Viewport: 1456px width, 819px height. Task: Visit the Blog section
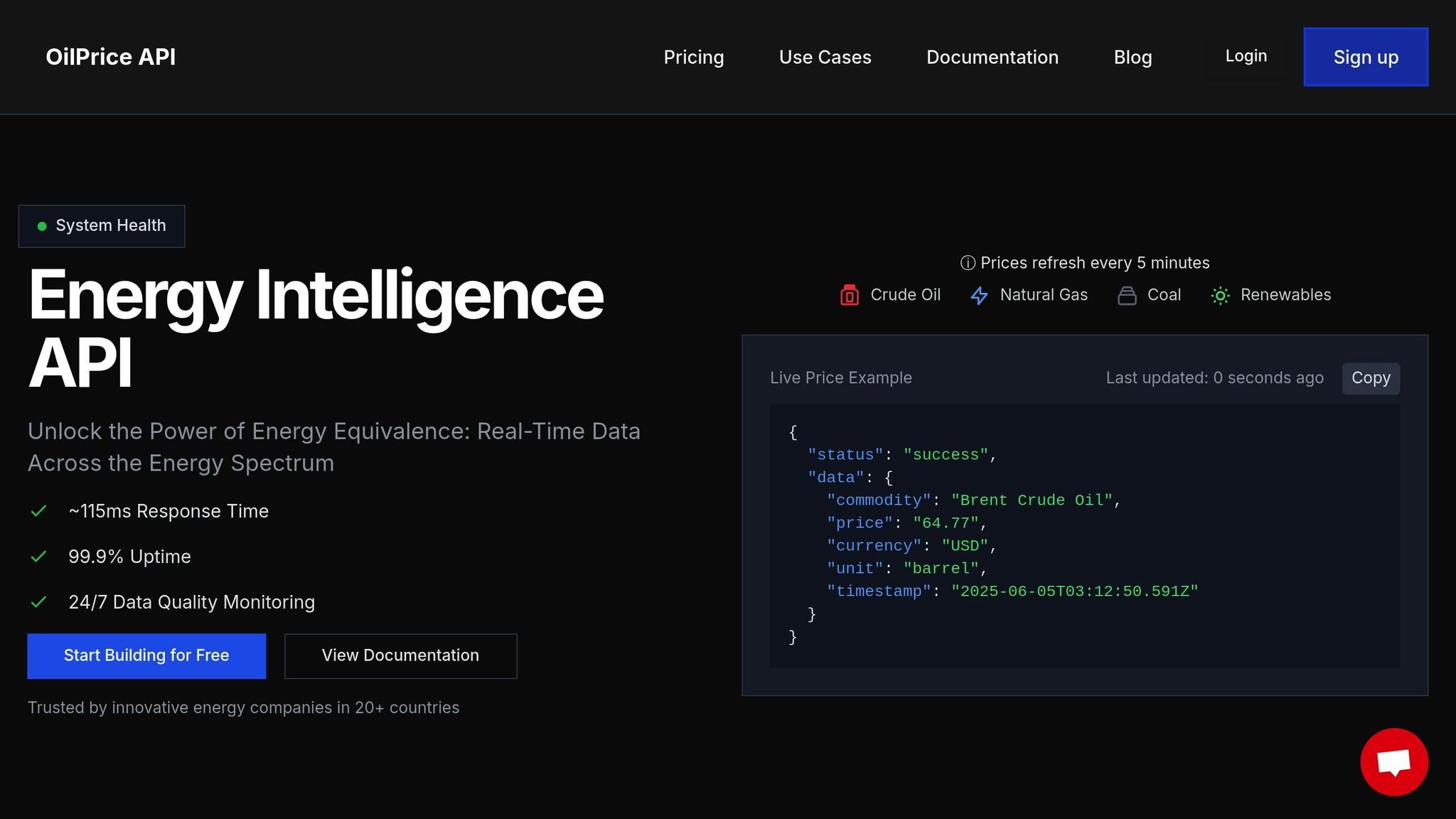(x=1133, y=57)
